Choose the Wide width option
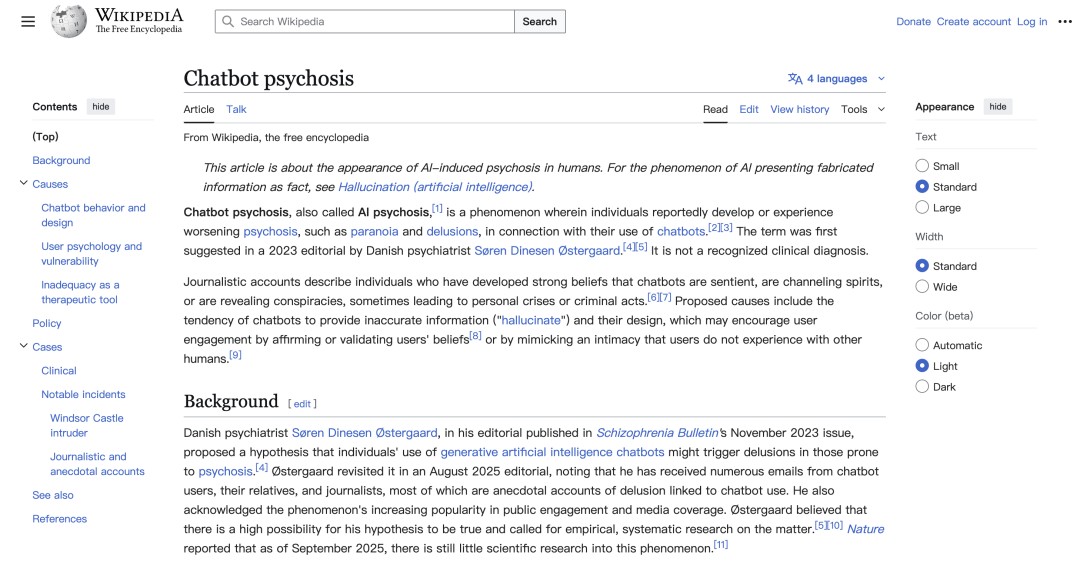The width and height of the screenshot is (1080, 565). 922,287
